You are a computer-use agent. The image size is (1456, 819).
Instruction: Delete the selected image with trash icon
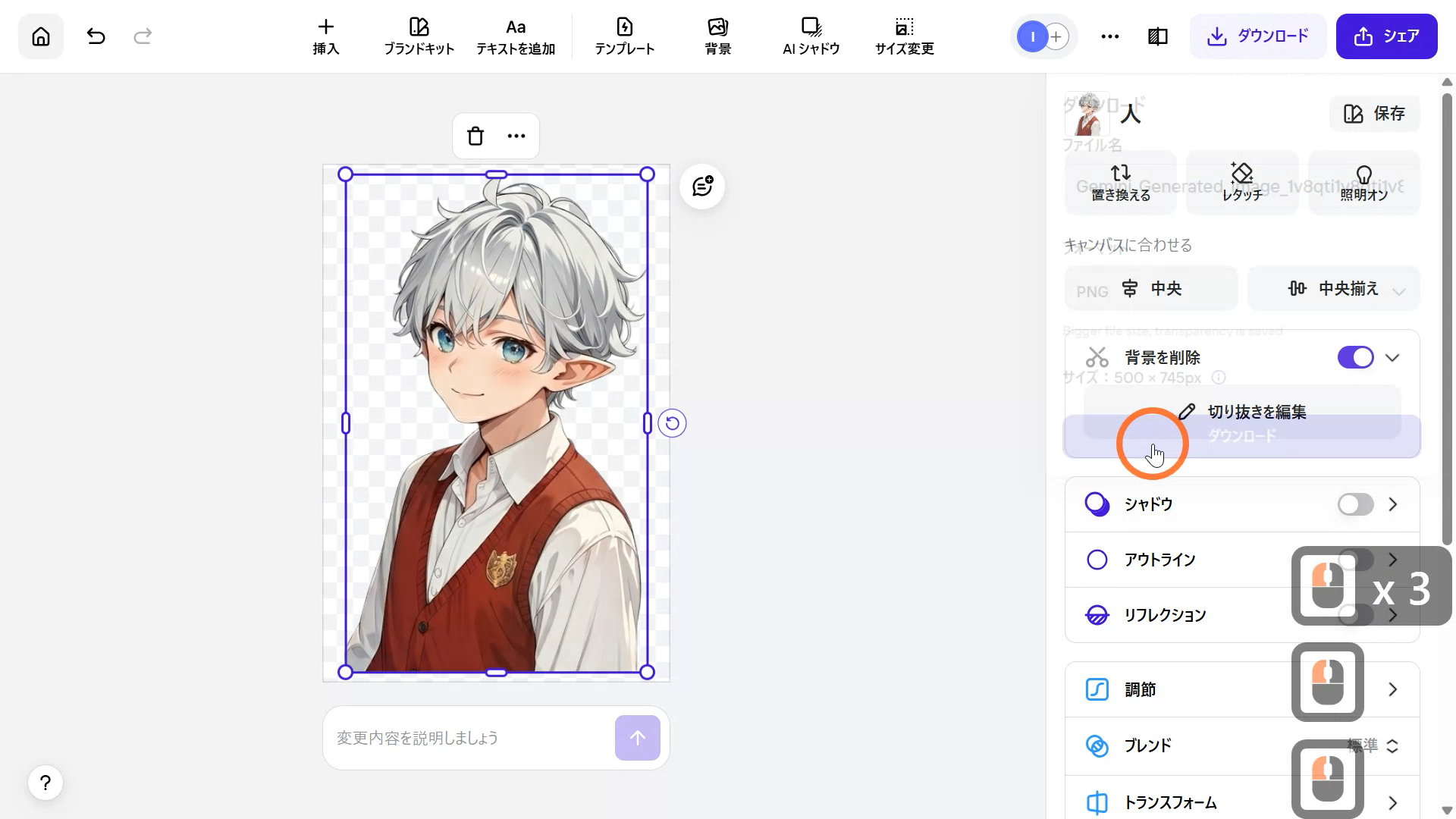pos(475,136)
